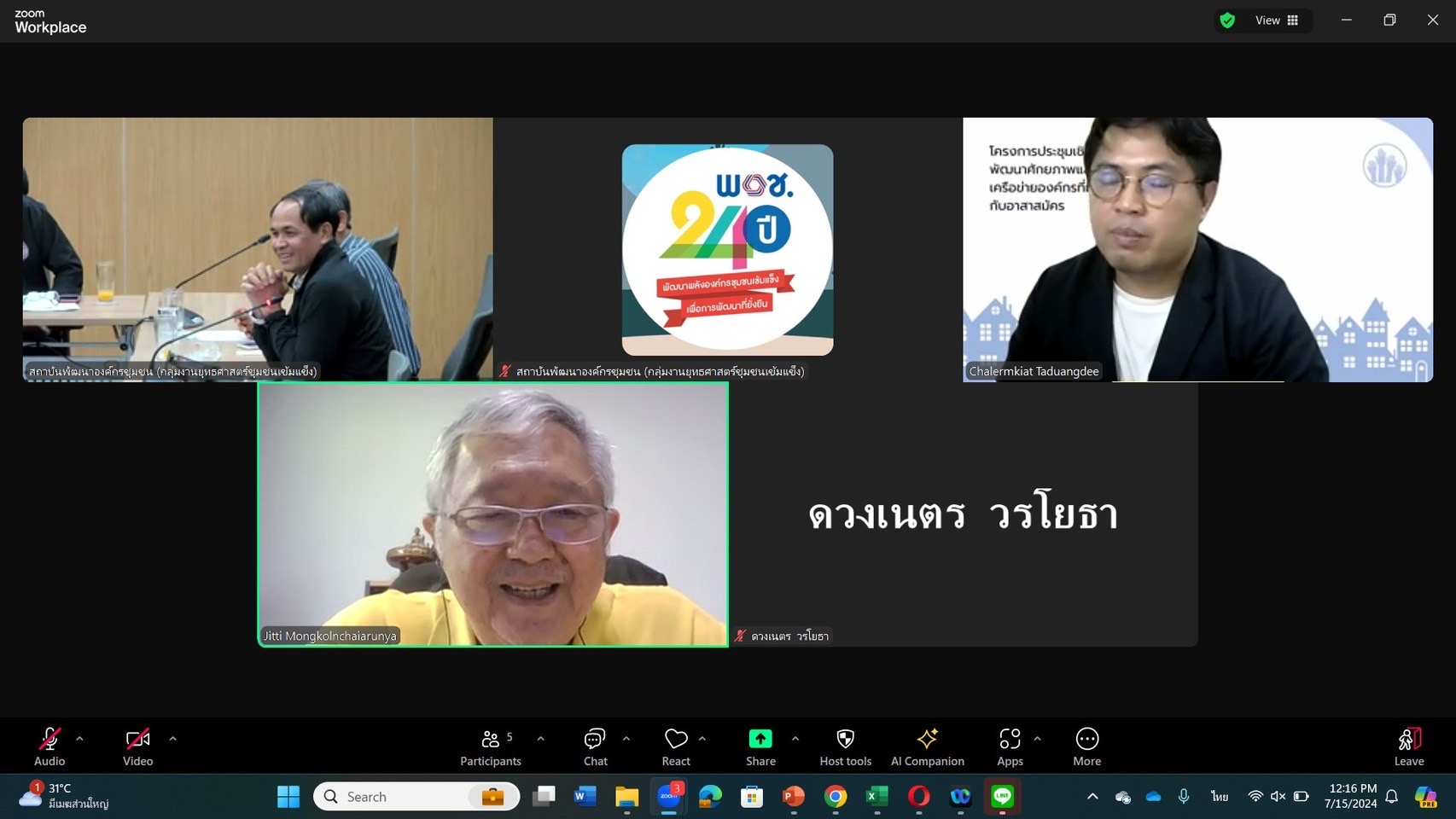Toggle system volume mute icon in tray
The height and width of the screenshot is (819, 1456).
coord(1278,796)
